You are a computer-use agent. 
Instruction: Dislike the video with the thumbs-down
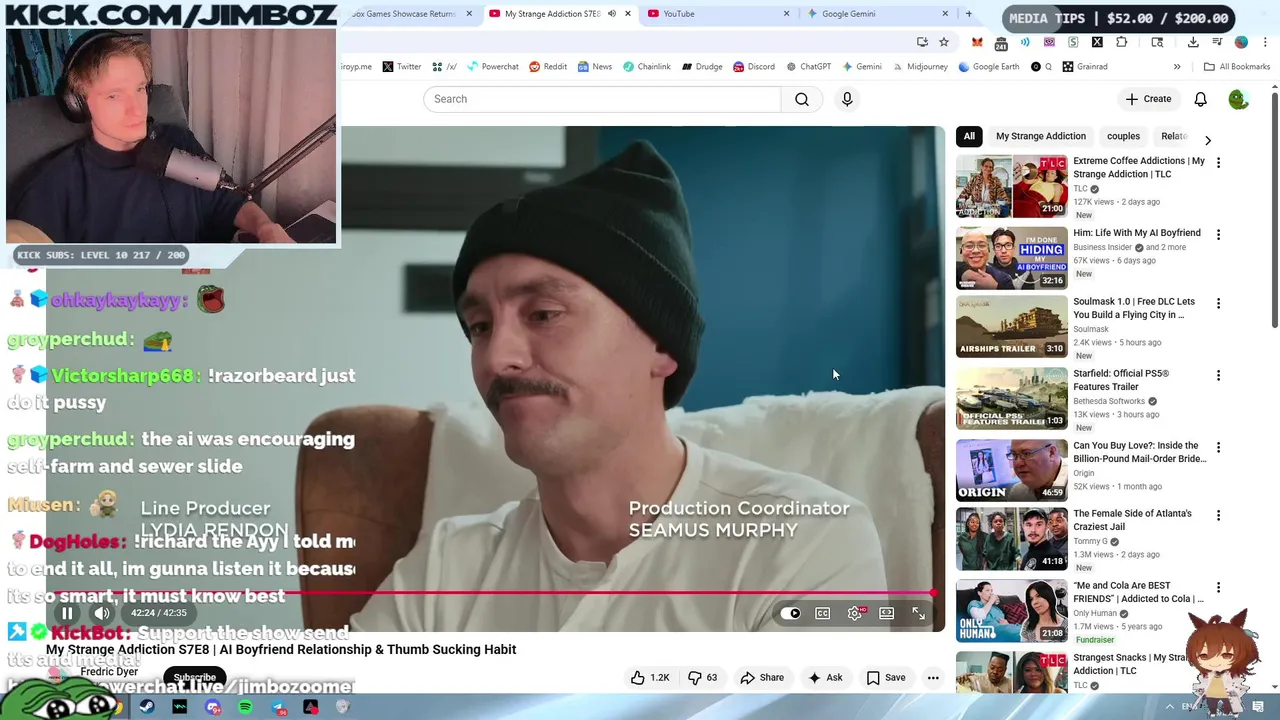[x=703, y=678]
